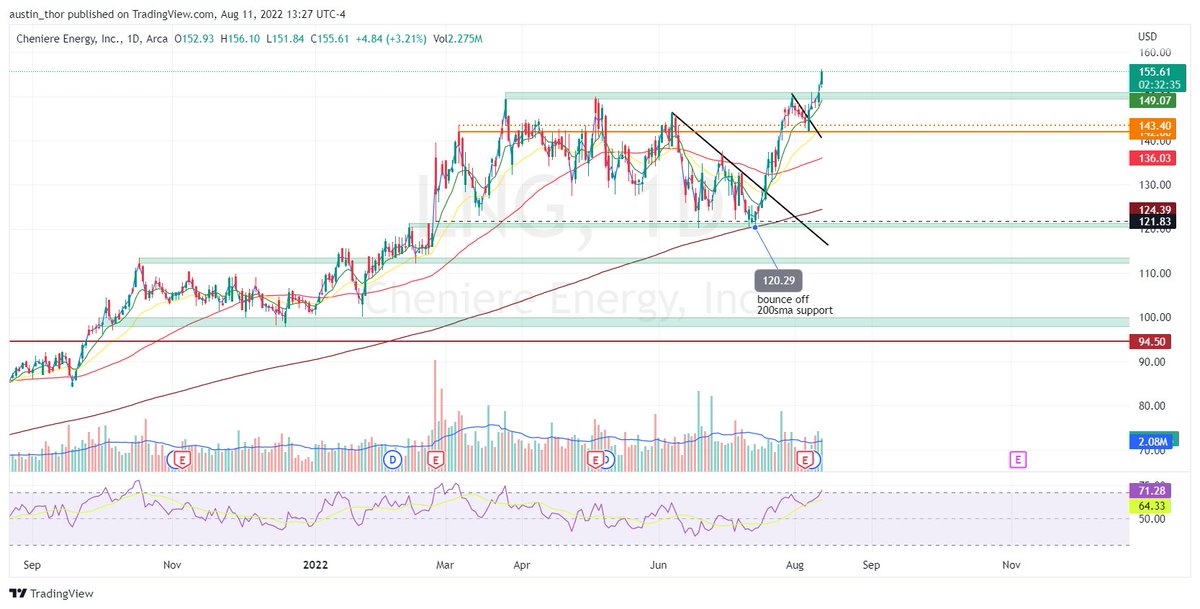Click the 110.00 price axis tick
Viewport: 1200px width, 609px height.
[x=1154, y=273]
